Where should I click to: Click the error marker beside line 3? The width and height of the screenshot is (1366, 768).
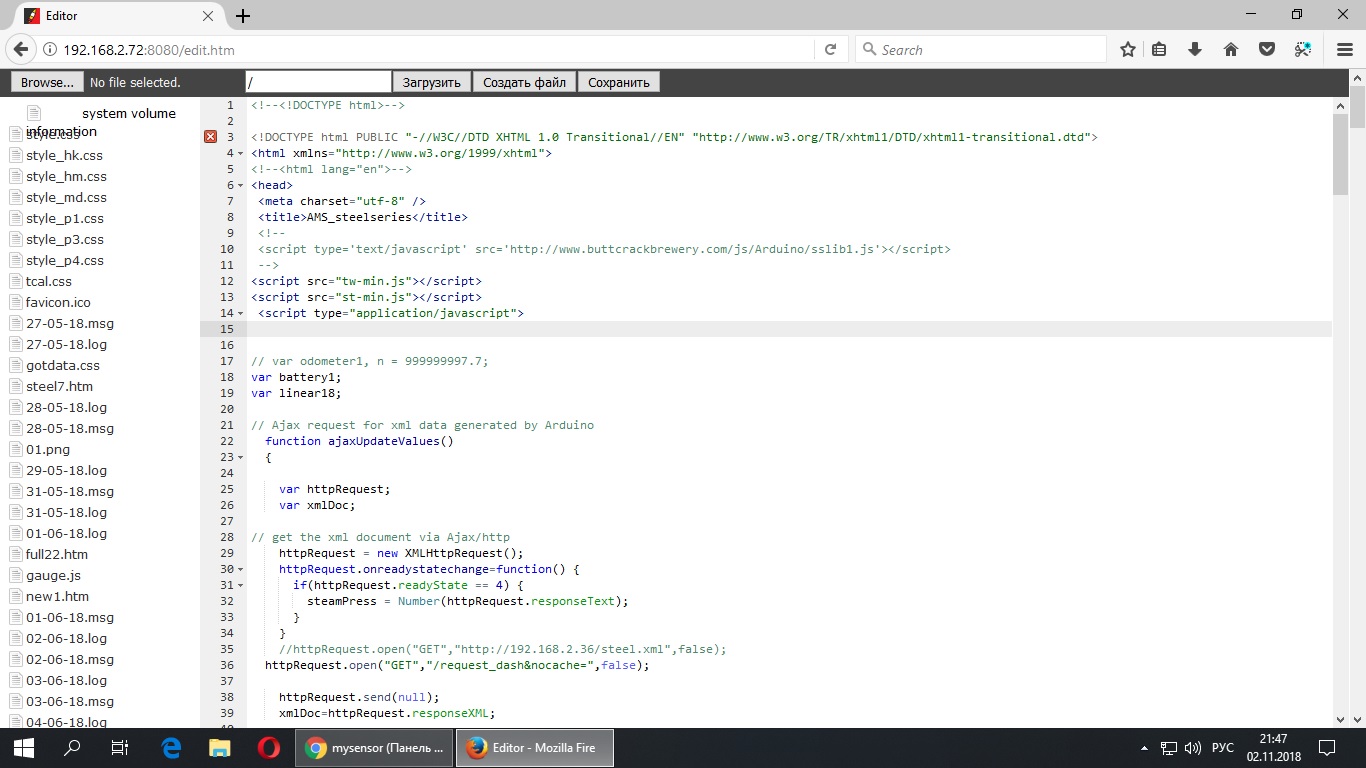pos(209,136)
